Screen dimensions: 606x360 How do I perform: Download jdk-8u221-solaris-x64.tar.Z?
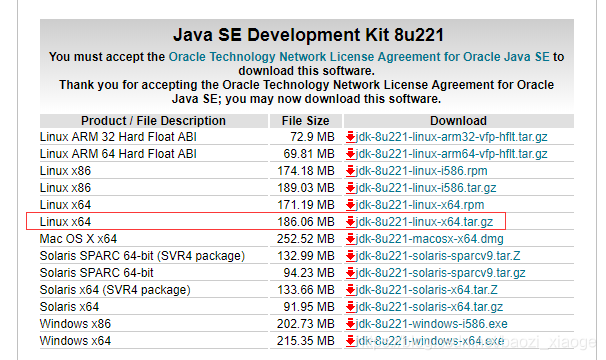[x=427, y=290]
